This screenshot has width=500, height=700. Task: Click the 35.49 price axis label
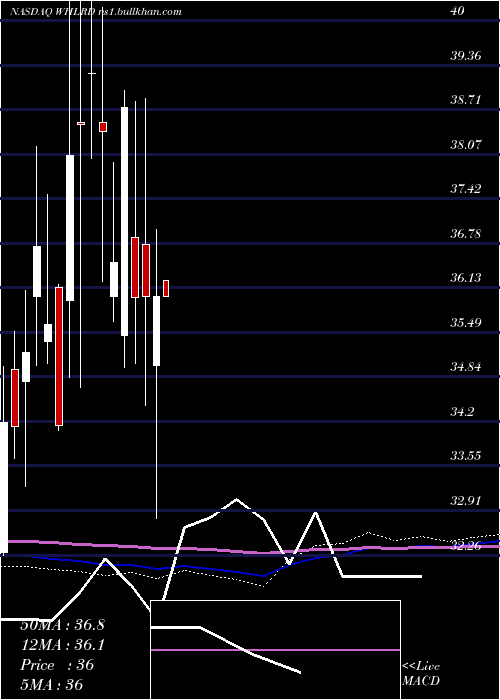[x=466, y=322]
